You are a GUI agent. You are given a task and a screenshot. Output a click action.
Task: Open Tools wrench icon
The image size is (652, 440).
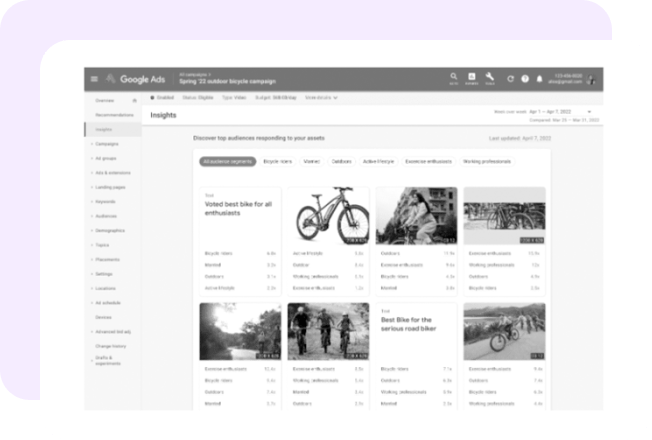pyautogui.click(x=490, y=78)
